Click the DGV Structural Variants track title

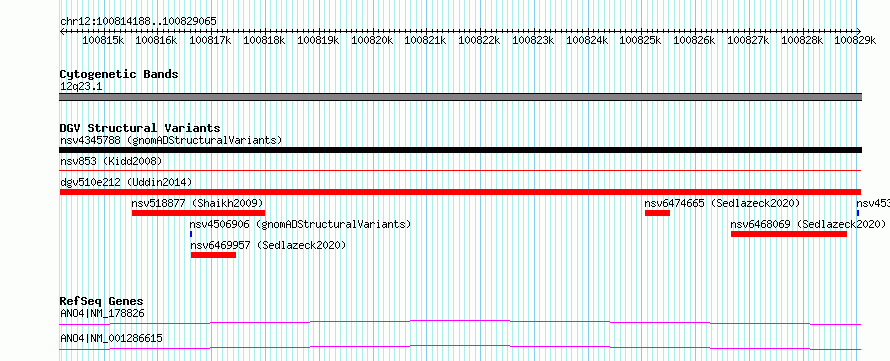140,128
